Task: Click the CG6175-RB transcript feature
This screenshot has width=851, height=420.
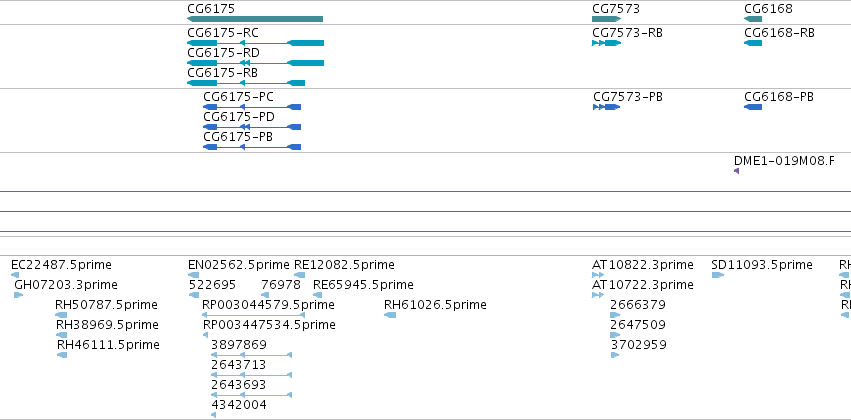Action: (246, 83)
